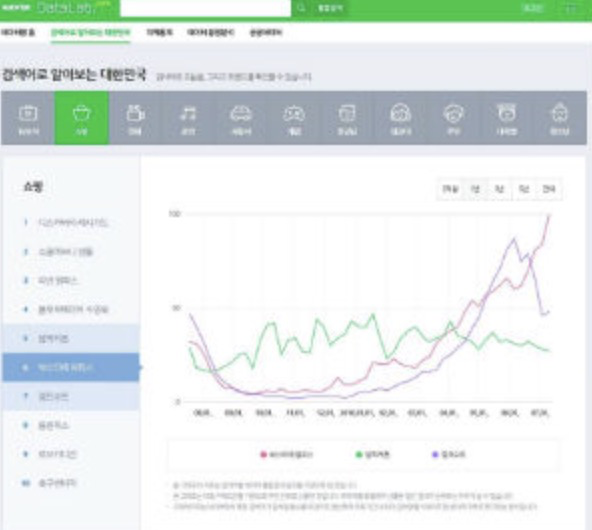Open the 데이터랩 홈 tab
Viewport: 592px width, 530px height.
click(18, 32)
